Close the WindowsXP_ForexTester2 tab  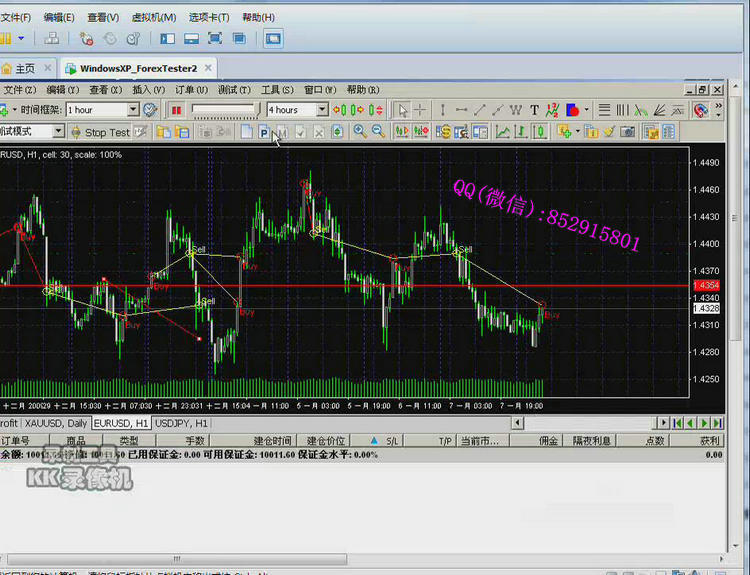click(208, 68)
